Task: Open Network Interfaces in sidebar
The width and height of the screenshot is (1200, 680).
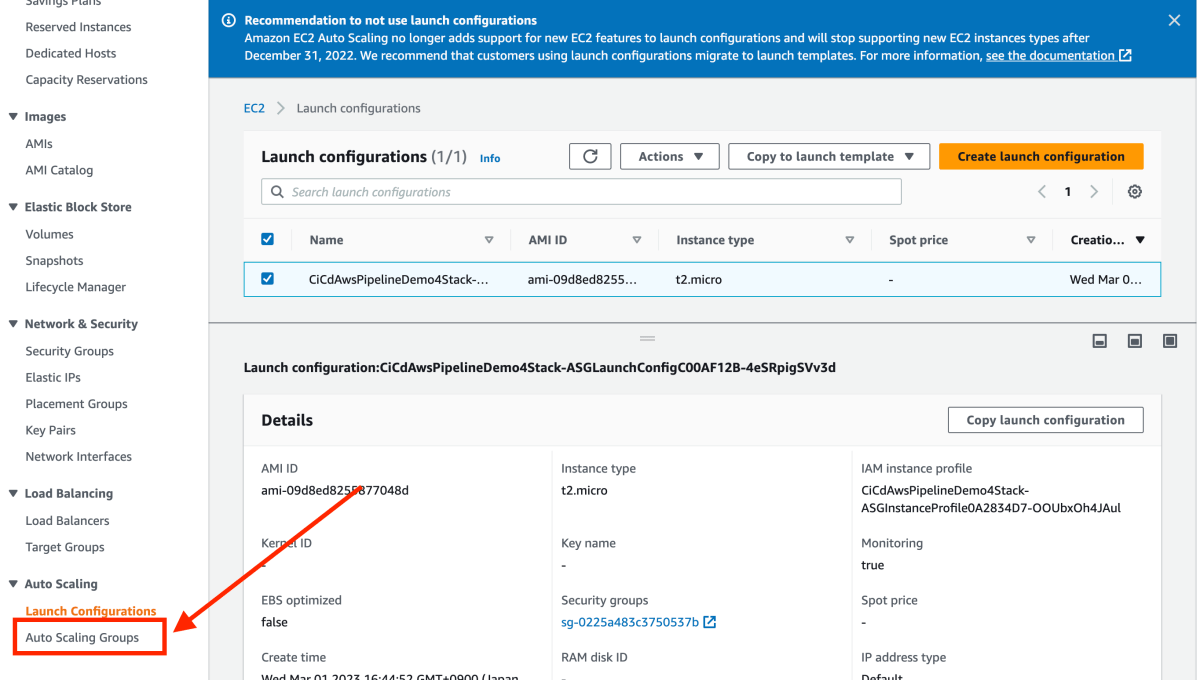Action: 78,457
